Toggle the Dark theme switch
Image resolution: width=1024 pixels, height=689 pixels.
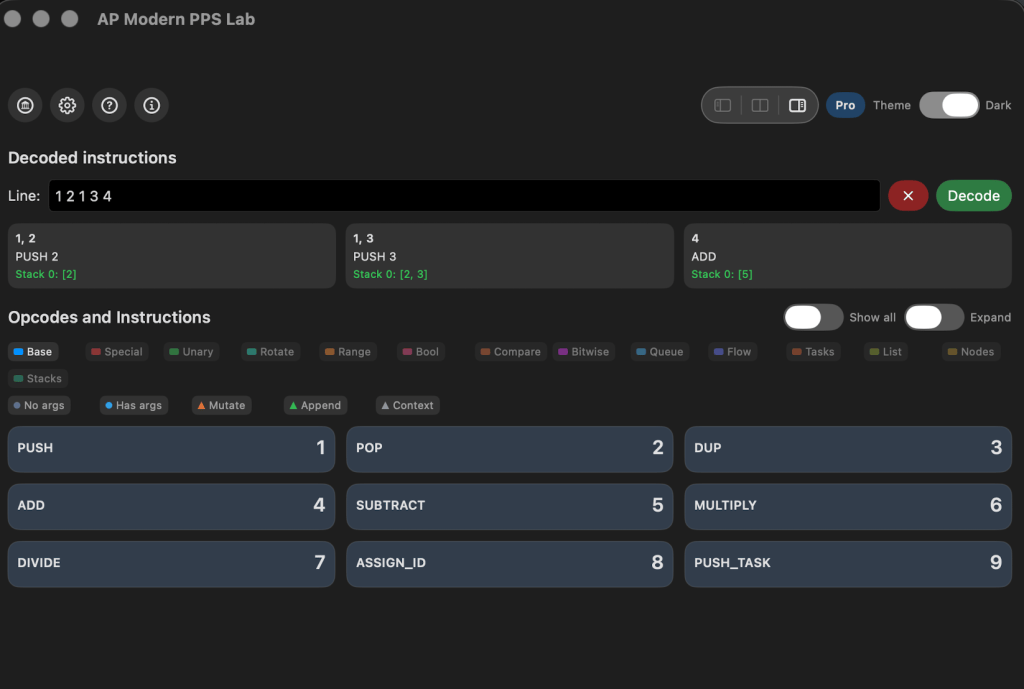pos(949,105)
